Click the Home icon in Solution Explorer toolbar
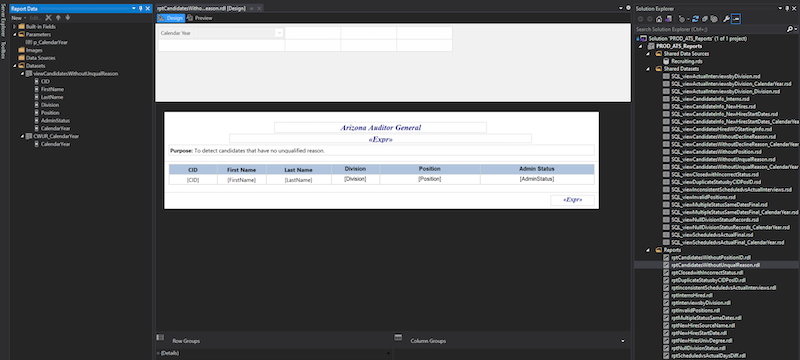The width and height of the screenshot is (800, 360). [659, 19]
